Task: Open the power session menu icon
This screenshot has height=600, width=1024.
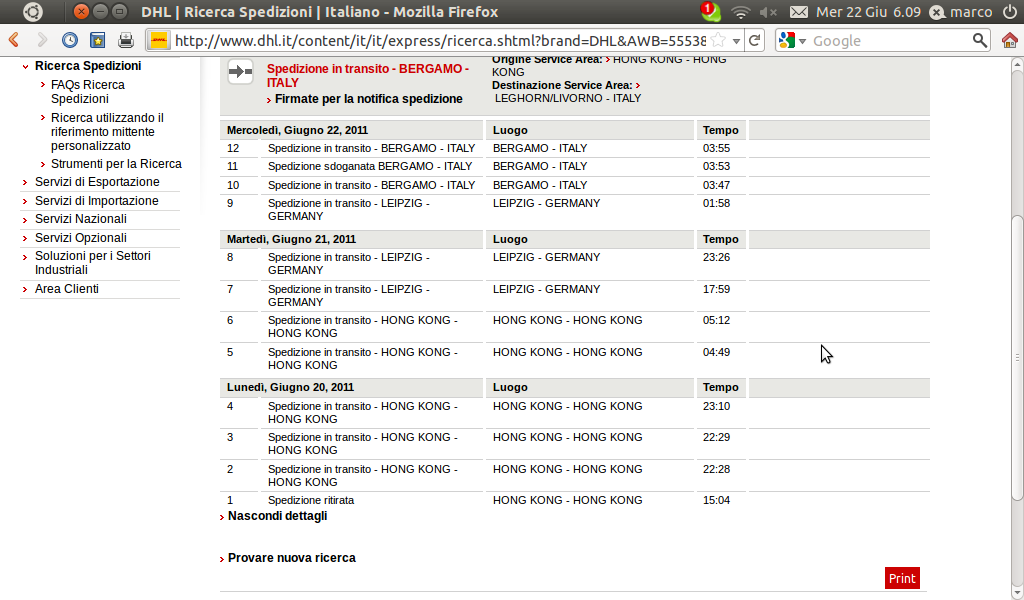Action: point(1010,12)
